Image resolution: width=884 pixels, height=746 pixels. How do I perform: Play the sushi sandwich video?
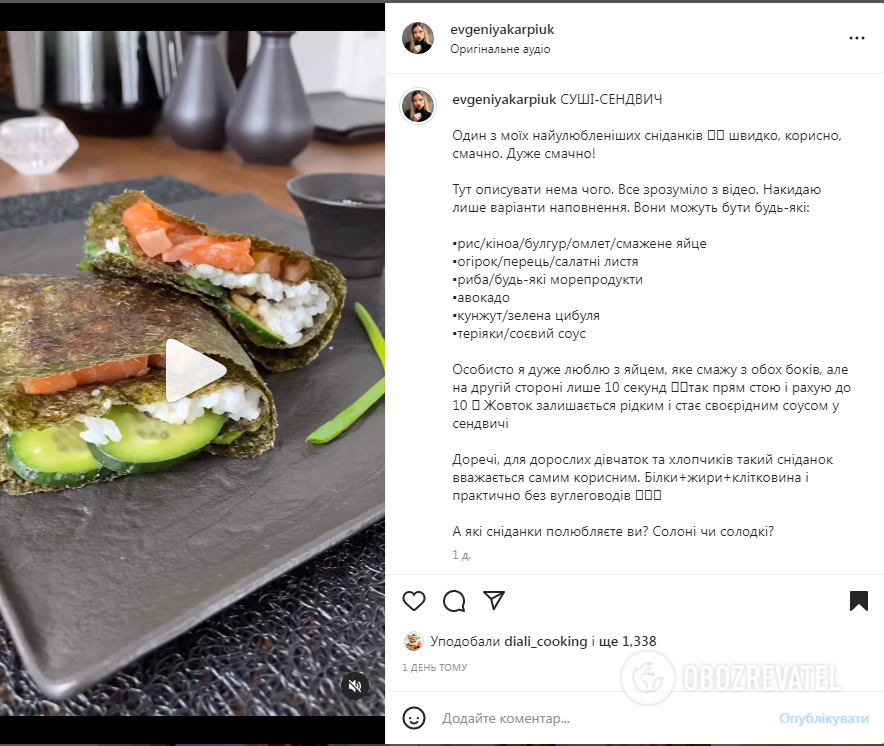(x=196, y=371)
